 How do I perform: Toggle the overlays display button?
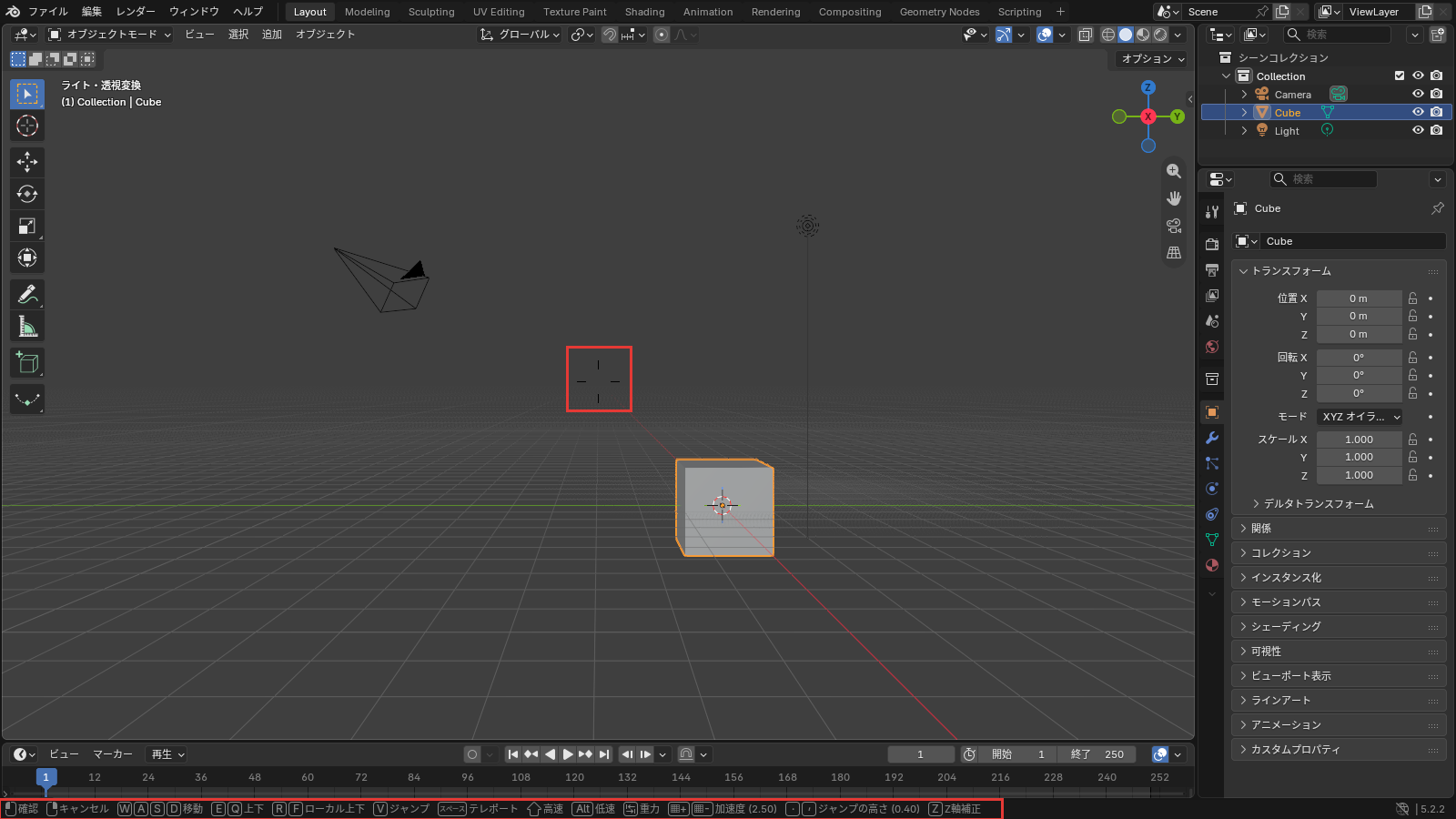click(x=1045, y=35)
